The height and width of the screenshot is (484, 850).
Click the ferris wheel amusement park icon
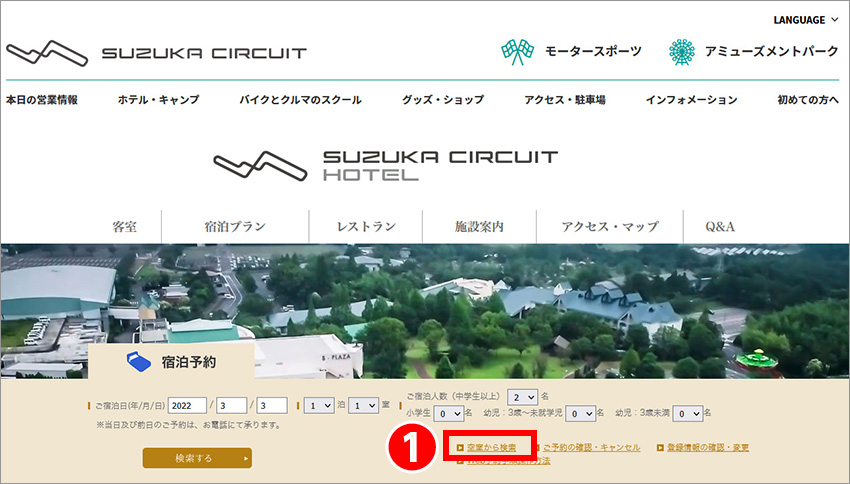pos(681,52)
